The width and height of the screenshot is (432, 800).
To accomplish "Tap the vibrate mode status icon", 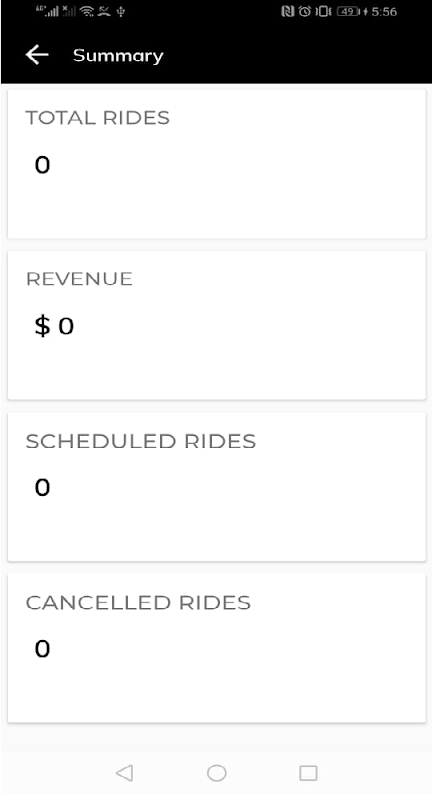I will point(323,11).
